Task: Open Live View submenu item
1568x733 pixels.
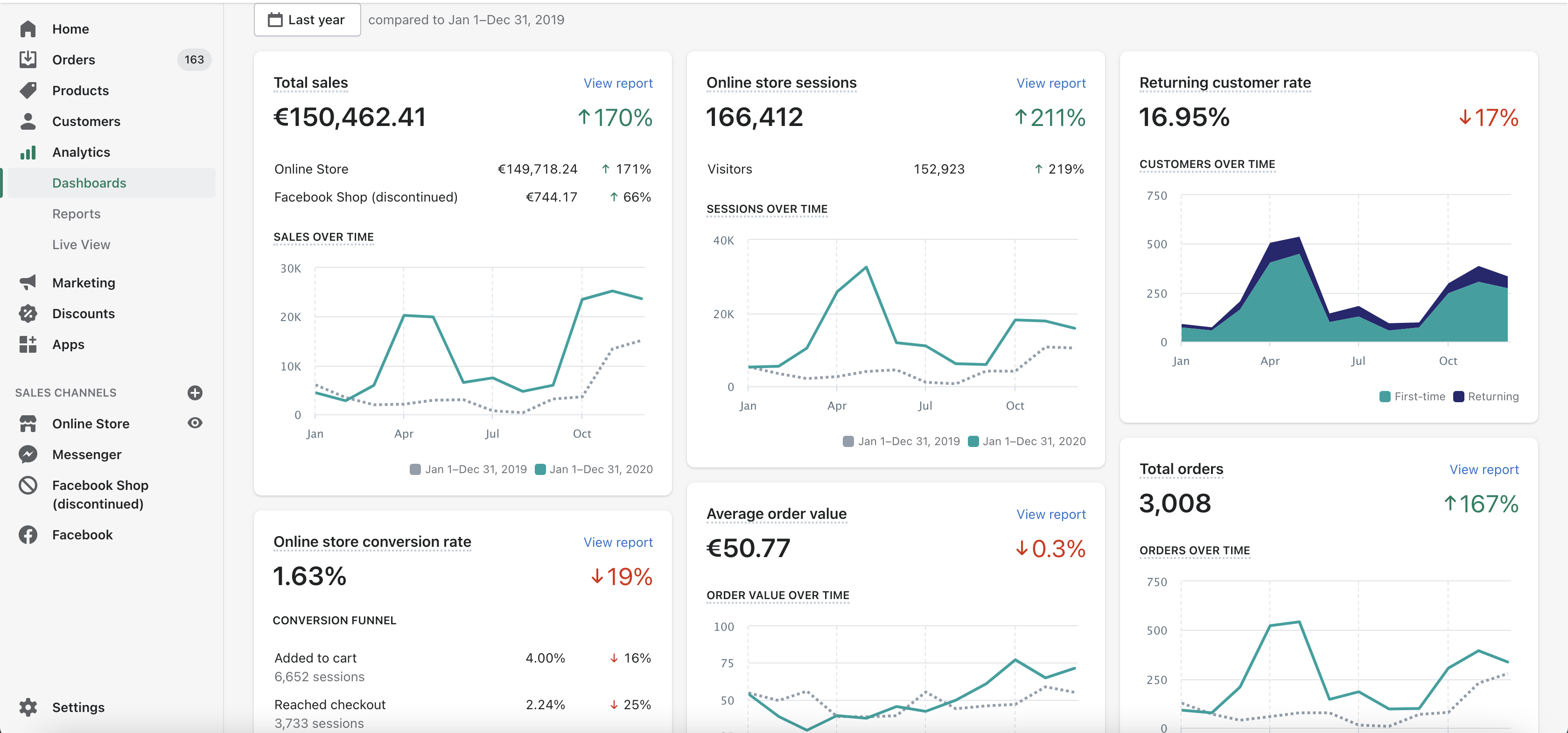Action: tap(81, 245)
